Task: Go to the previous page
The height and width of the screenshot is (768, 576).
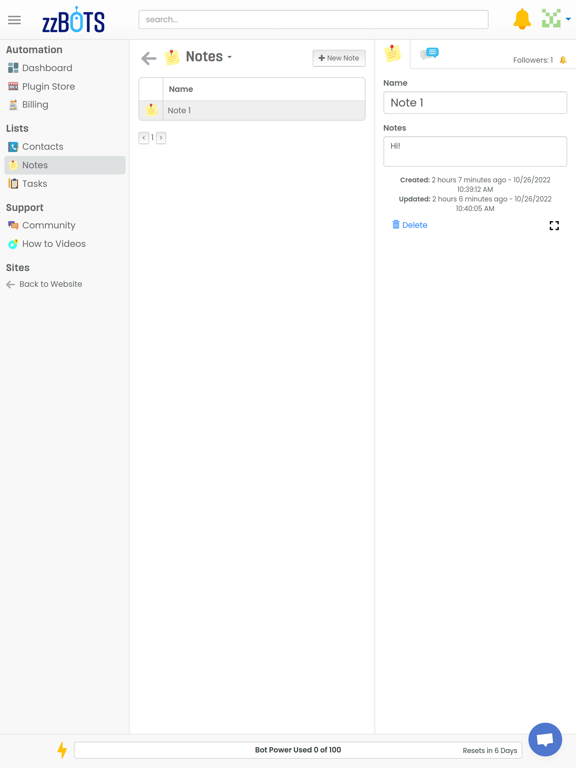Action: pyautogui.click(x=144, y=138)
